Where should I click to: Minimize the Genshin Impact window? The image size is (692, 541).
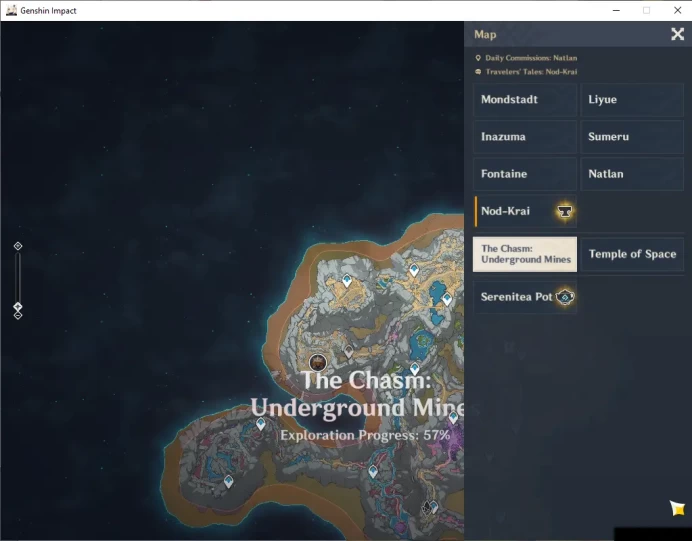[616, 10]
